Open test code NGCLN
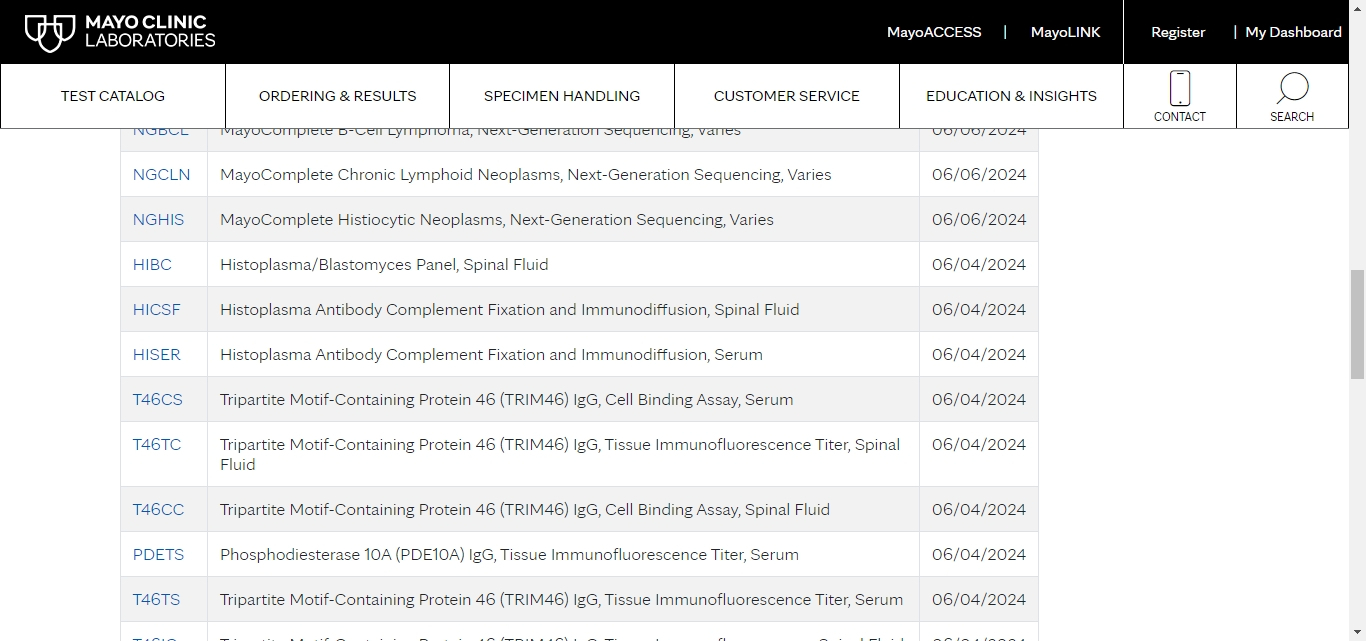1366x641 pixels. point(161,175)
